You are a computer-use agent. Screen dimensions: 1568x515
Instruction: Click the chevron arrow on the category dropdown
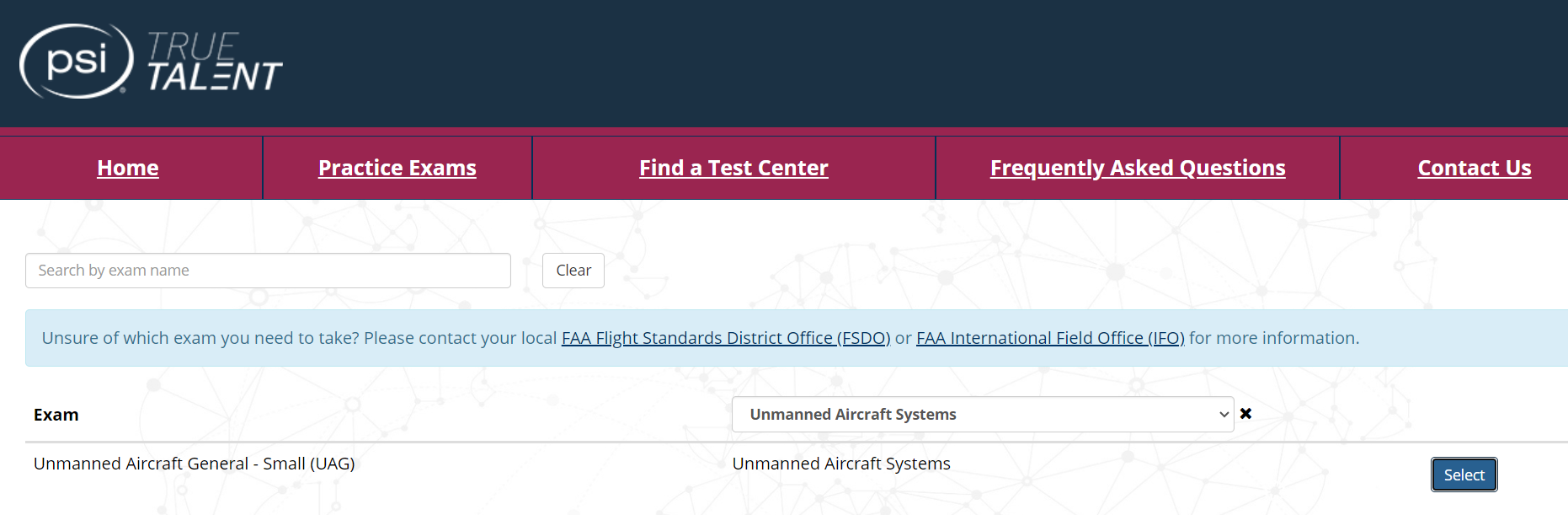click(x=1224, y=415)
